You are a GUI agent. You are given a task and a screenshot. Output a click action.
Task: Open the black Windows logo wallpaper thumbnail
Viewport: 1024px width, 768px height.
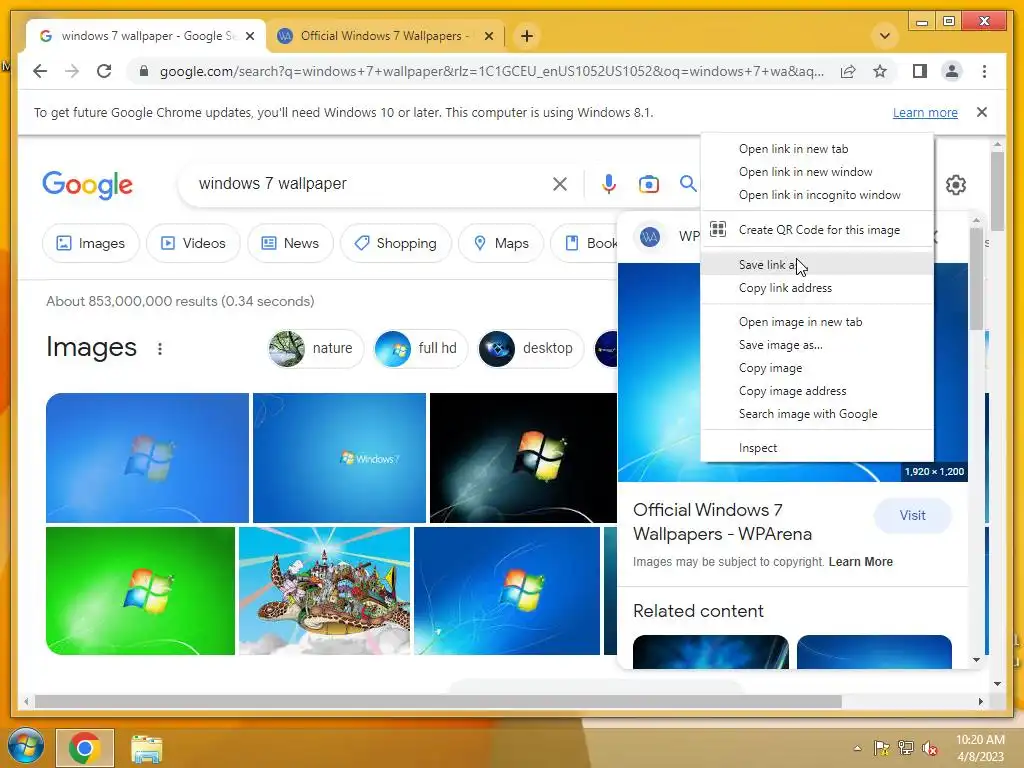523,458
